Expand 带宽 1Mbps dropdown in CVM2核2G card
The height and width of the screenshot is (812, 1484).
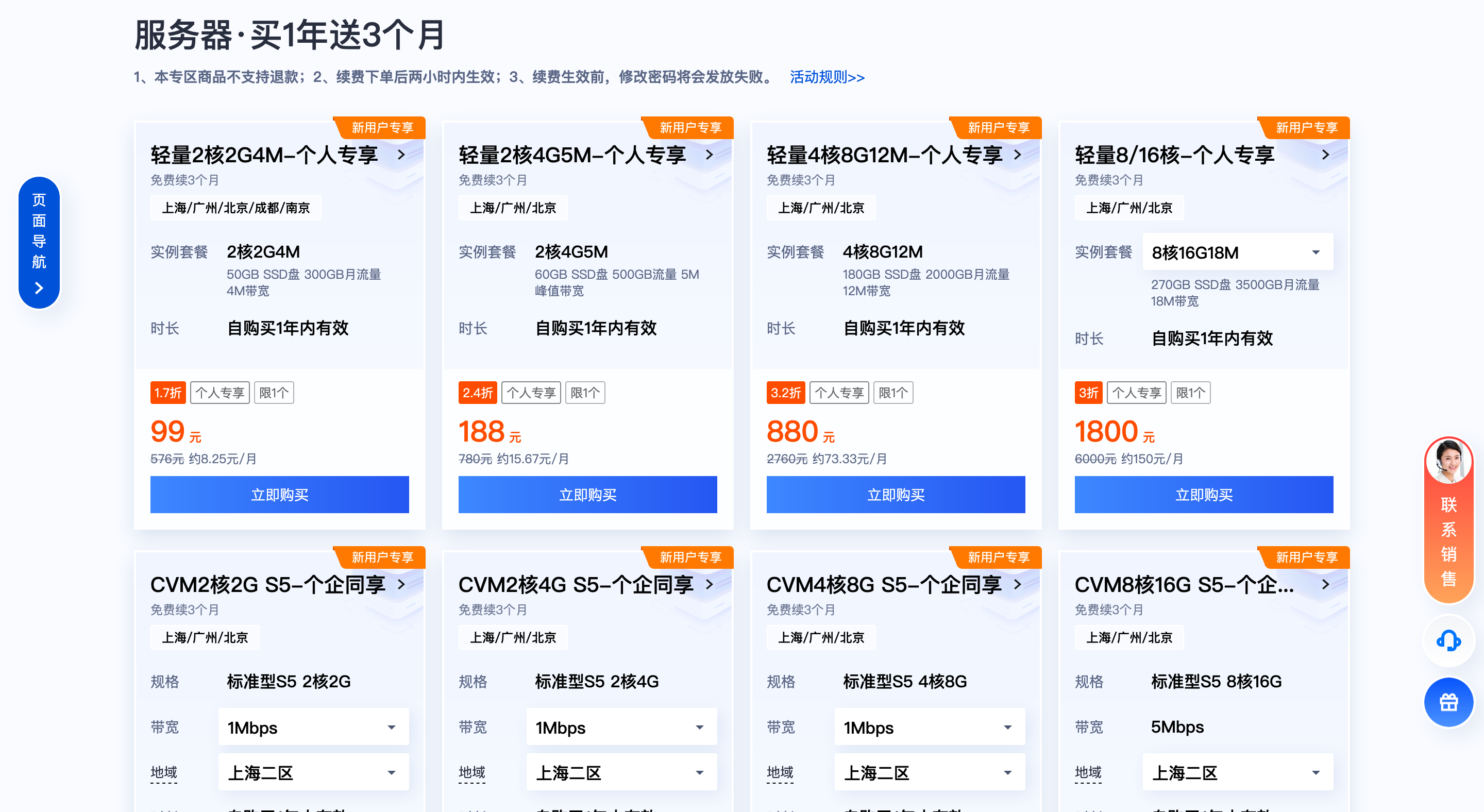[313, 728]
